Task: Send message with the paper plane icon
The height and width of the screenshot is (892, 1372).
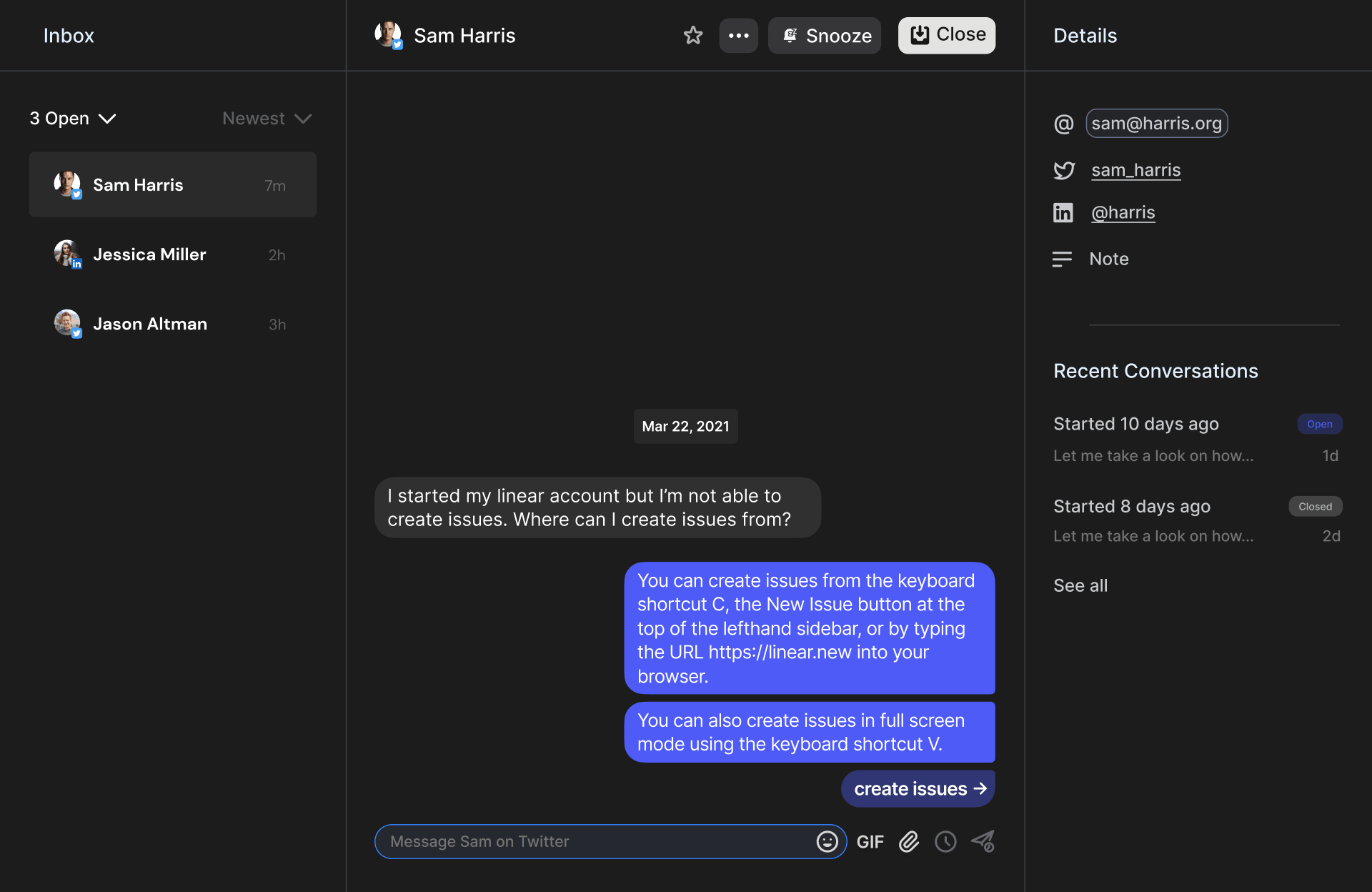Action: (x=983, y=841)
